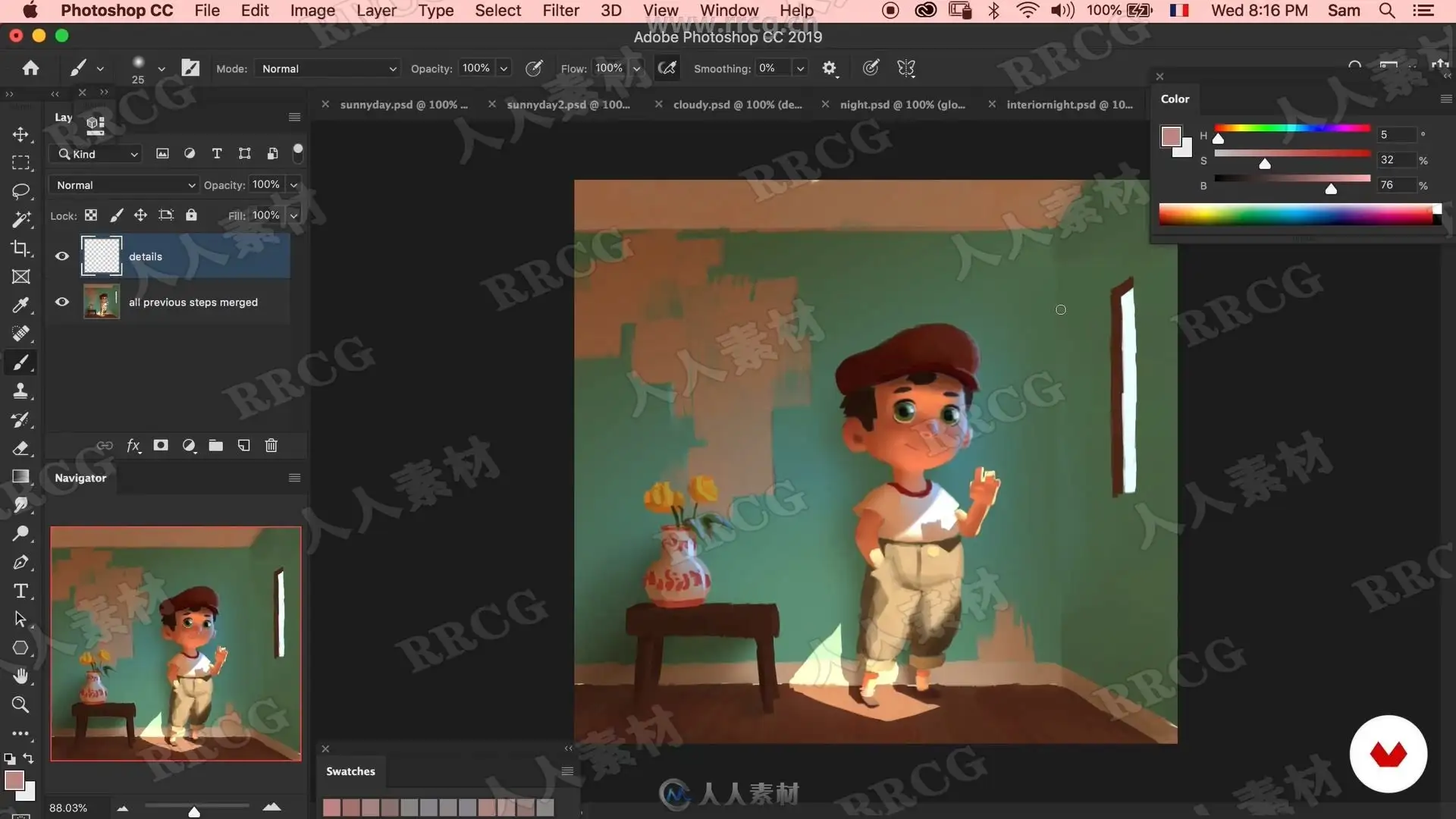Go to the Photoshop home screen
The width and height of the screenshot is (1456, 819).
(30, 68)
